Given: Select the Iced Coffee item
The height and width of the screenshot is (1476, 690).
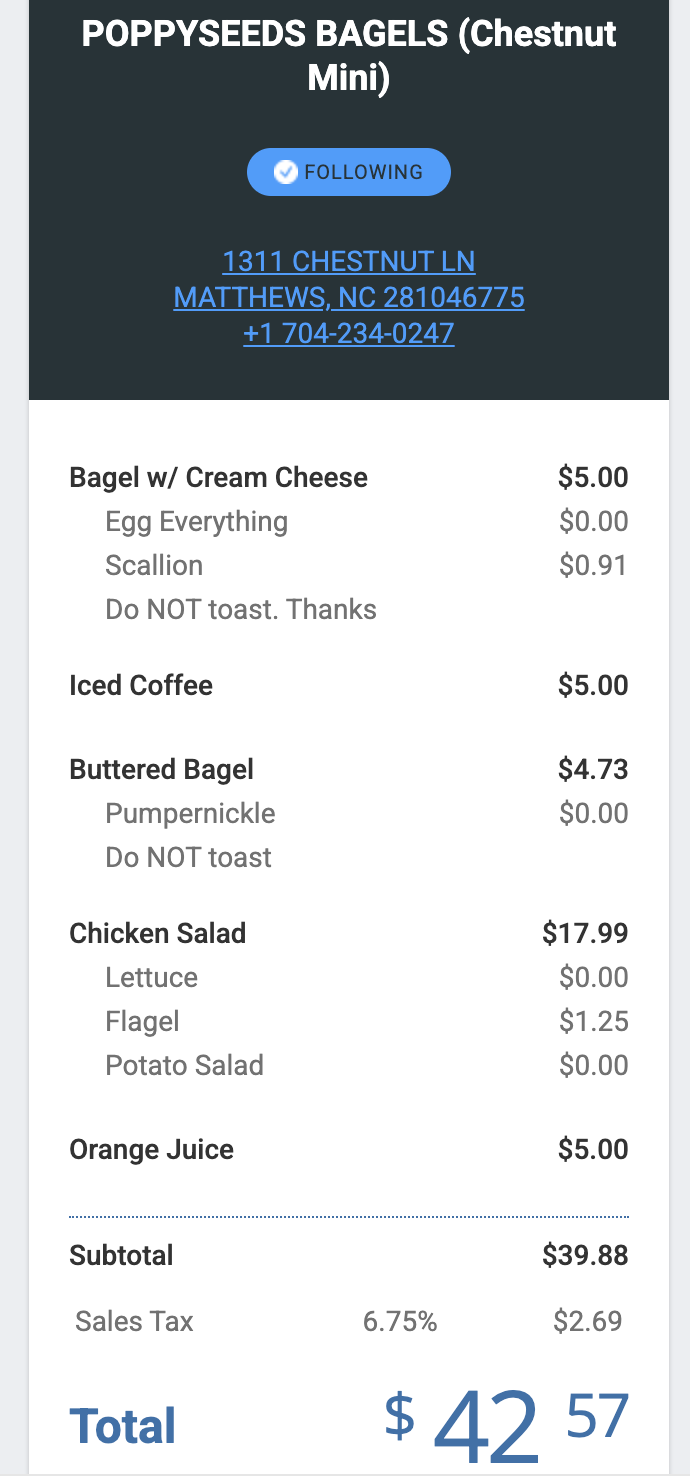Looking at the screenshot, I should 141,685.
